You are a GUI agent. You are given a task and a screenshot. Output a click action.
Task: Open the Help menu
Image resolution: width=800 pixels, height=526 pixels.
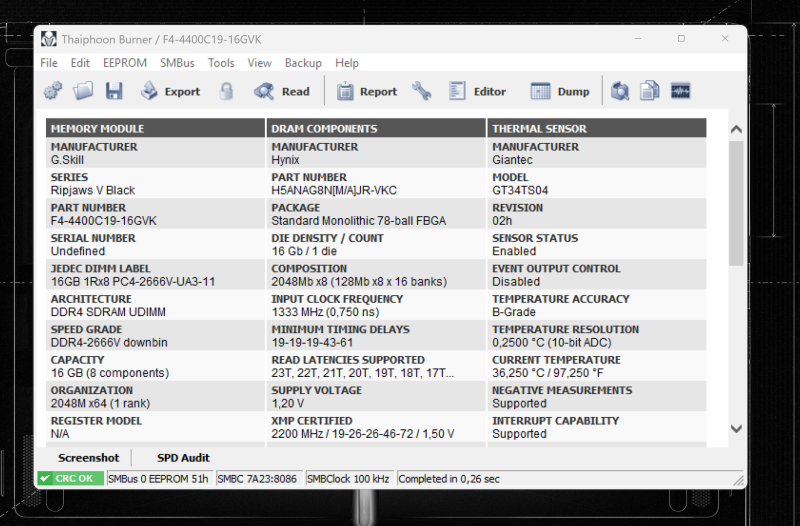point(347,63)
